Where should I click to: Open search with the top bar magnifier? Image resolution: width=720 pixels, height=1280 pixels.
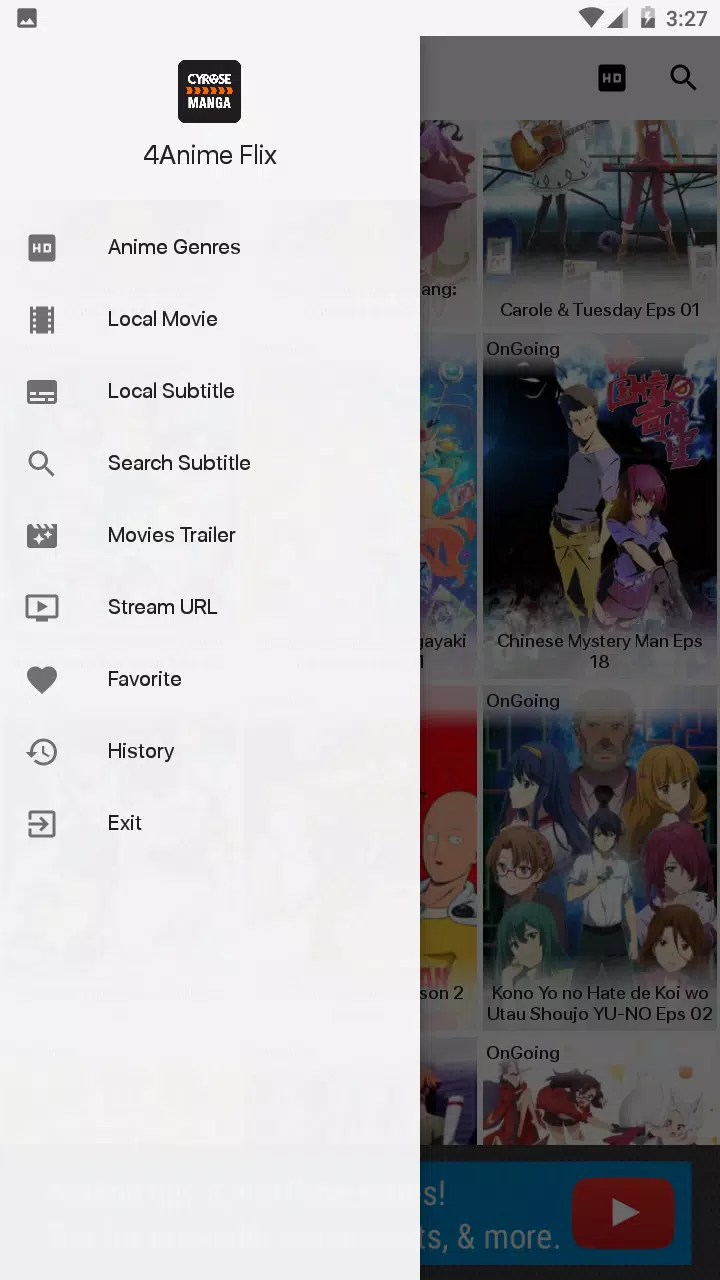pos(683,78)
